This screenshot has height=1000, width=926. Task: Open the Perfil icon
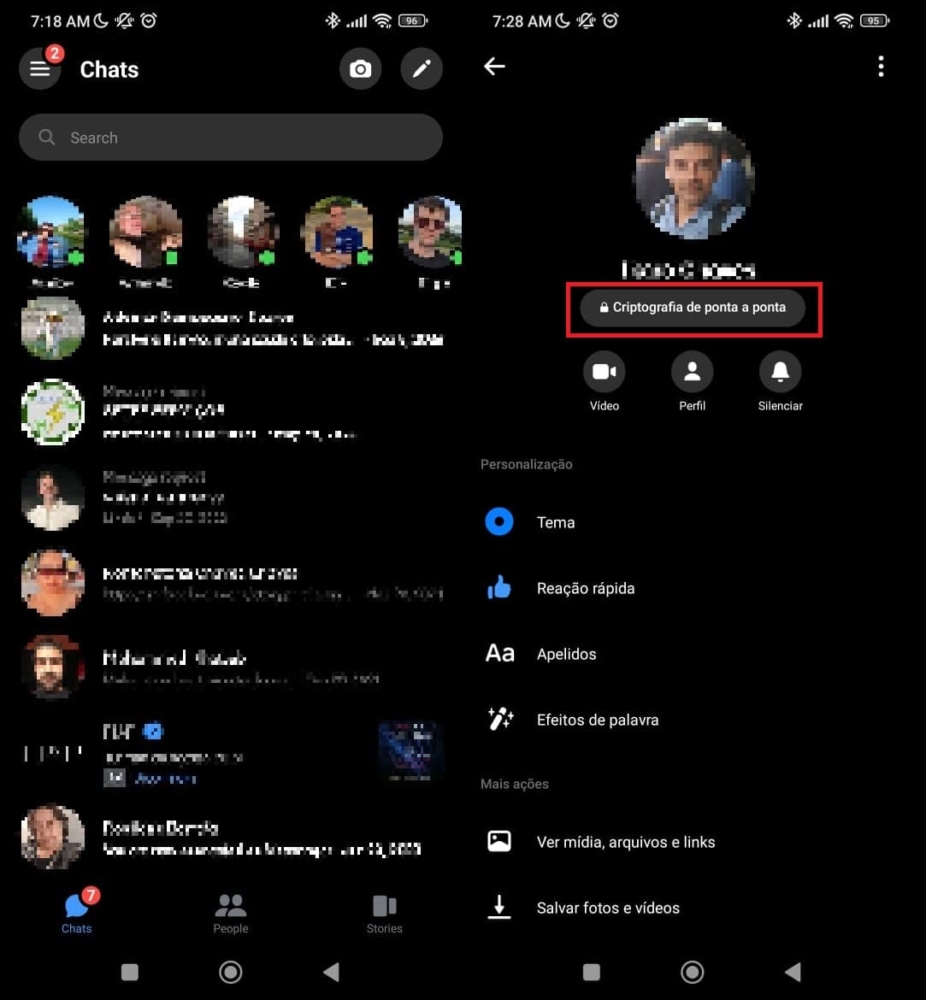(x=692, y=372)
